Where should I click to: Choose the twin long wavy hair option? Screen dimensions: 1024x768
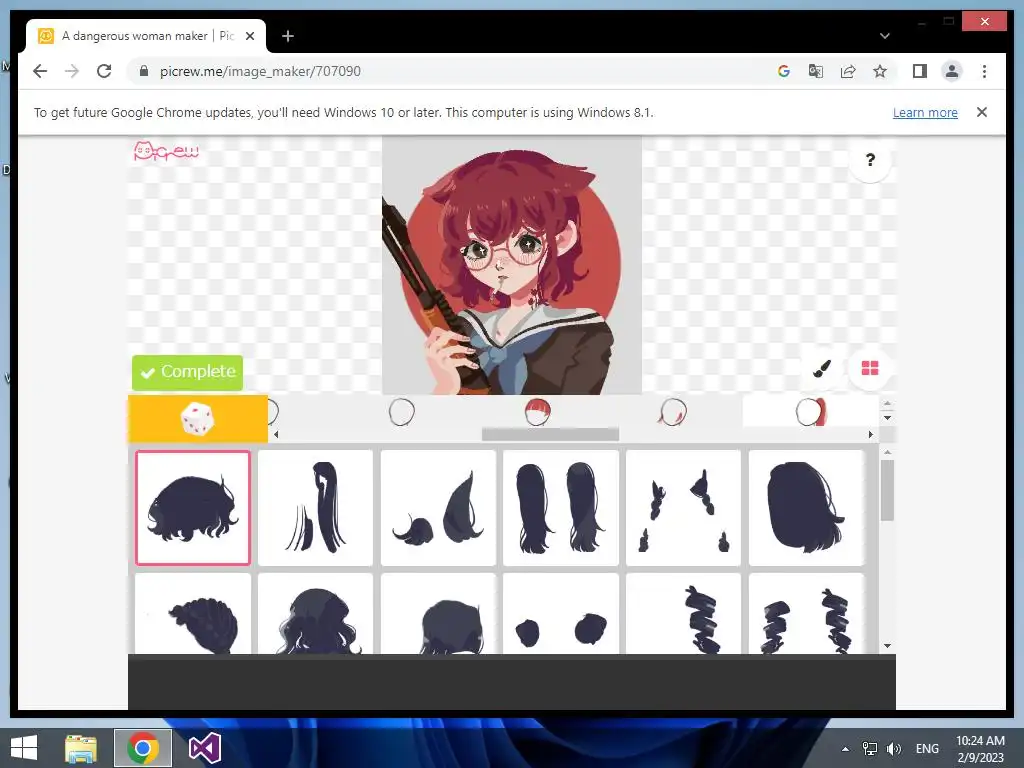click(561, 507)
